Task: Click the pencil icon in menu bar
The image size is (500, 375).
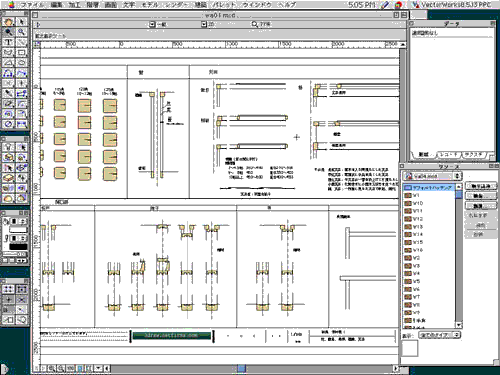Action: (385, 5)
